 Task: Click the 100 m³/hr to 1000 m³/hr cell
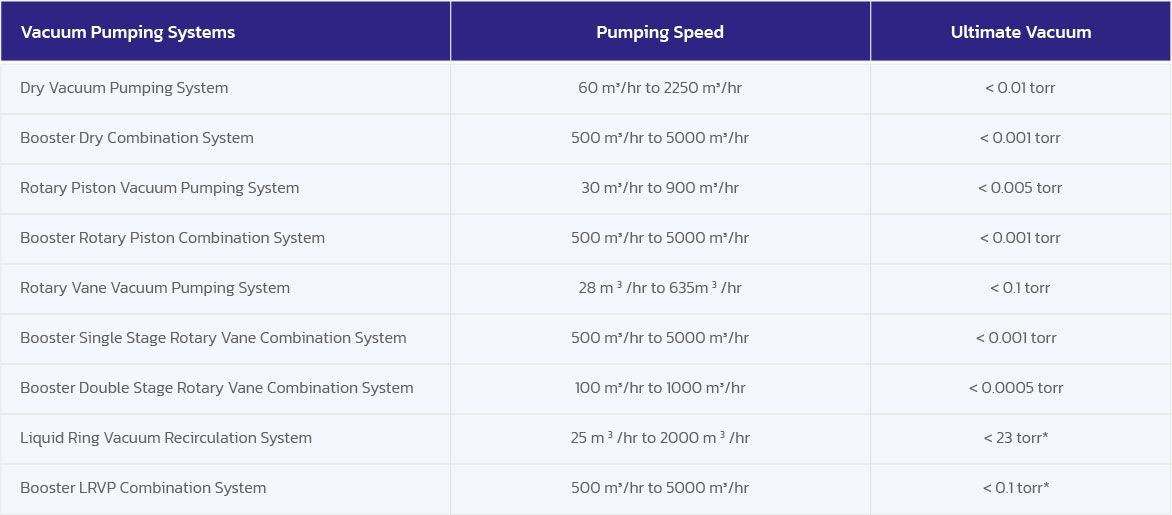(660, 388)
